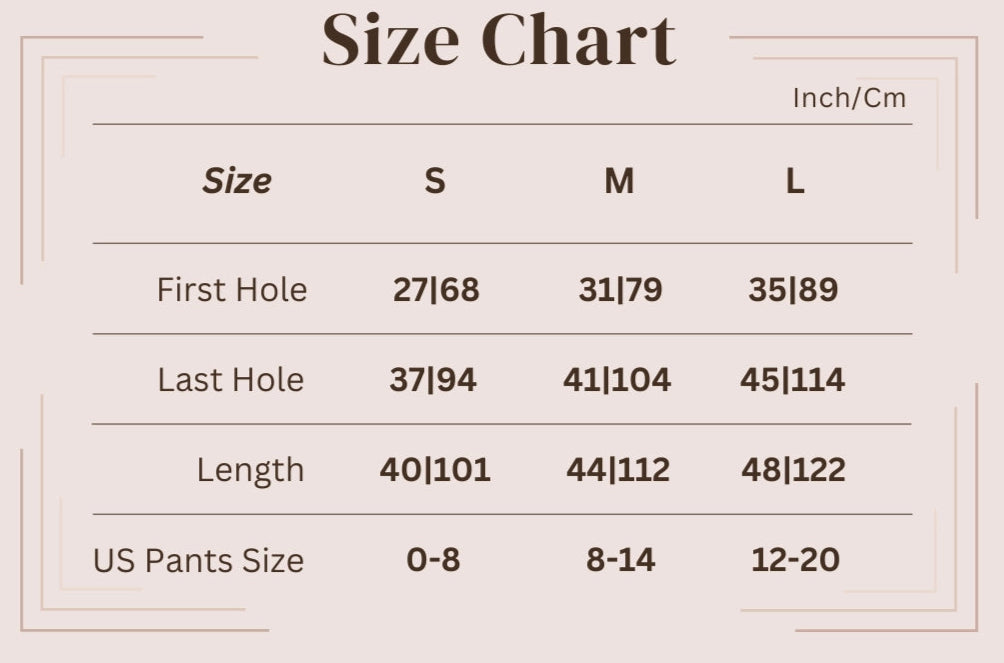Click the 35|89 First Hole value
This screenshot has width=1004, height=663.
793,290
